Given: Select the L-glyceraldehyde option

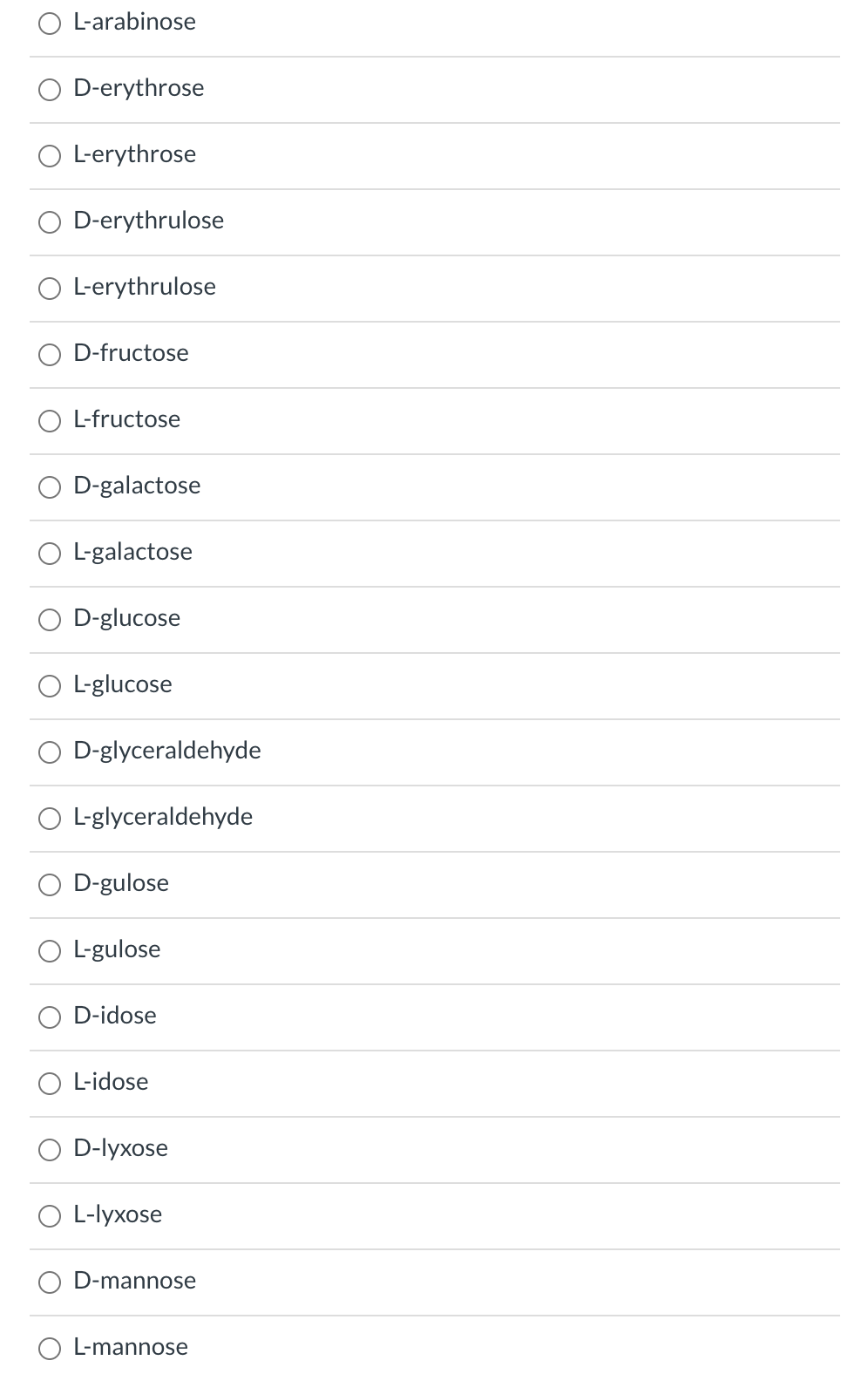Looking at the screenshot, I should pos(50,818).
